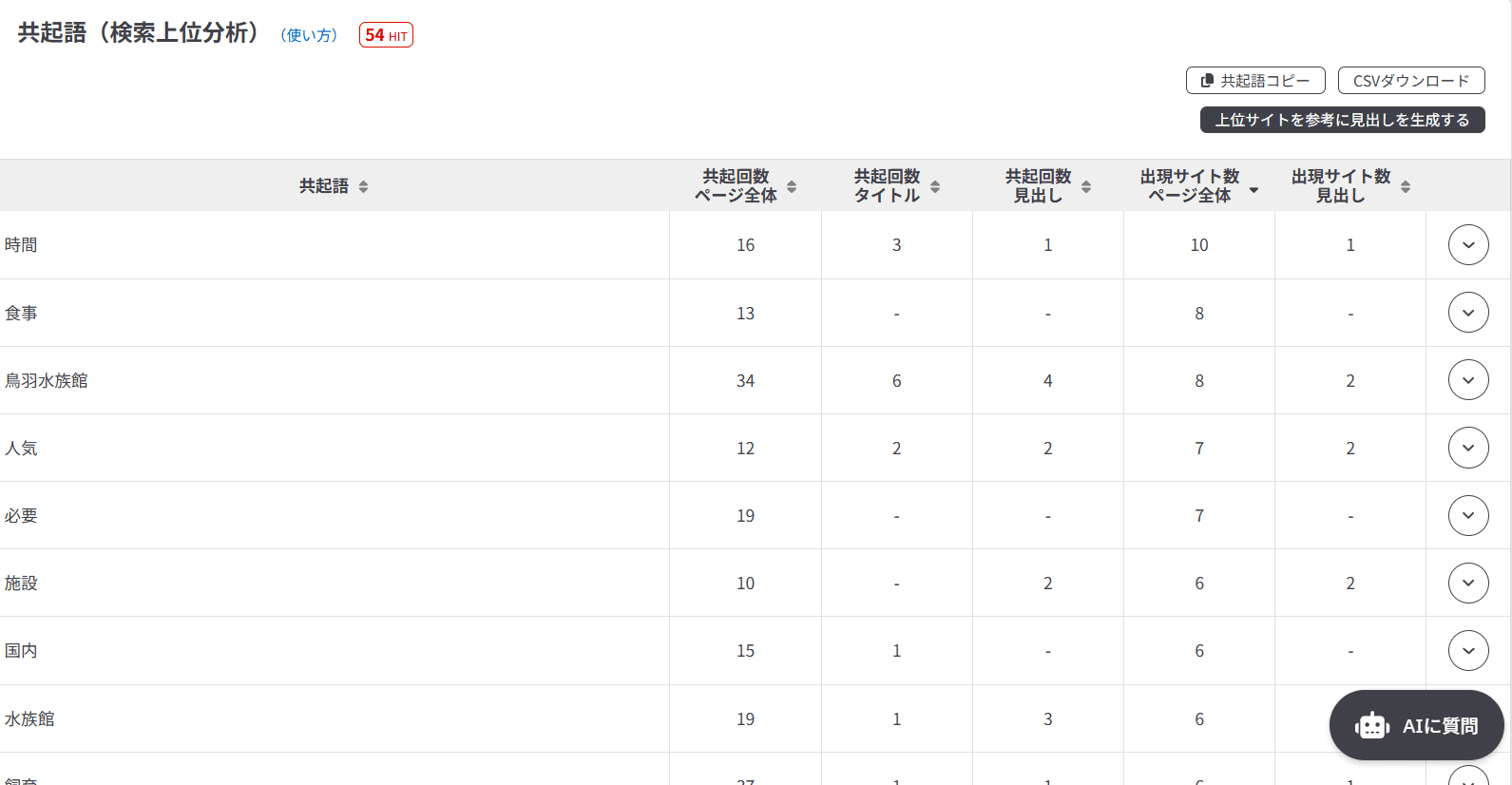
Task: Expand the 鳥羽水族館 row details
Action: coord(1468,380)
